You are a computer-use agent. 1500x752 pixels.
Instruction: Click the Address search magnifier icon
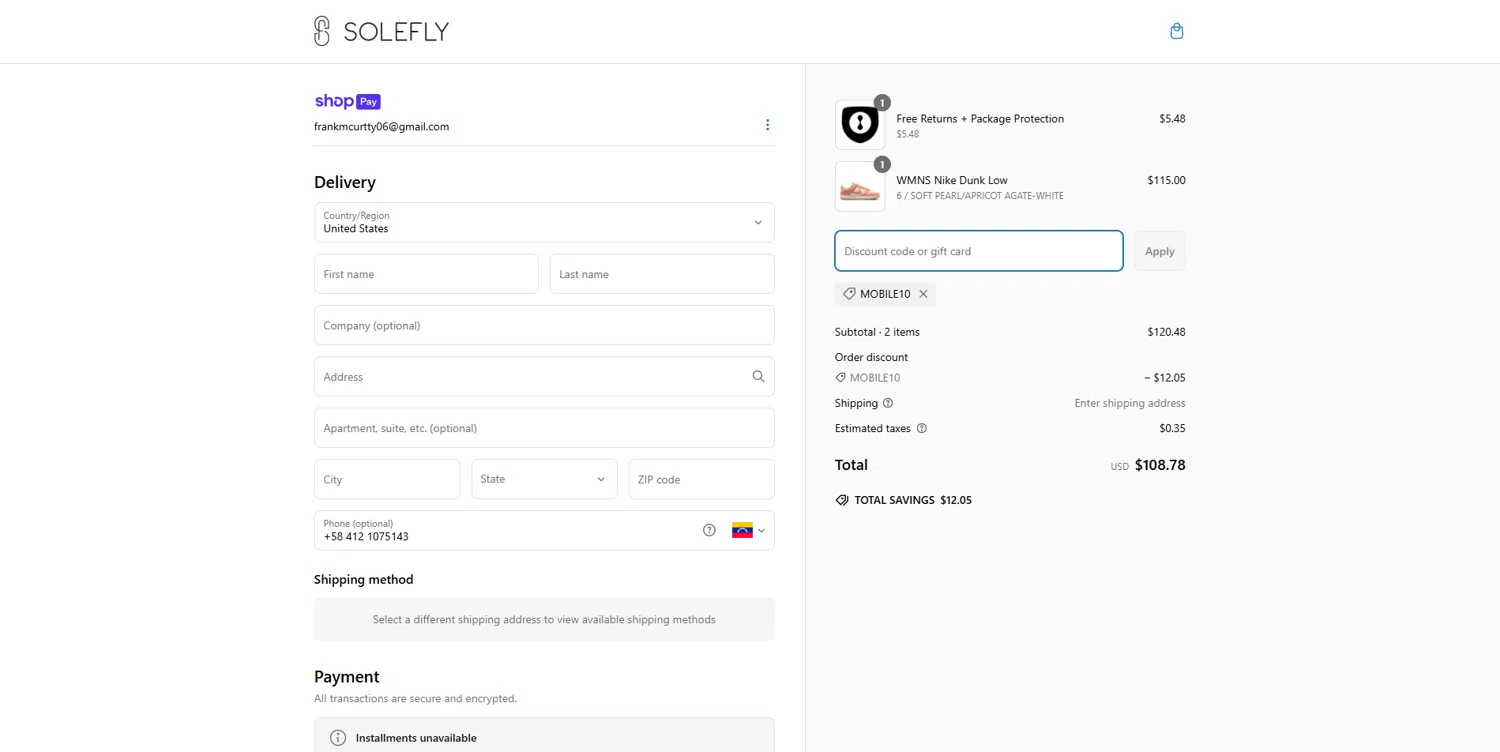tap(758, 377)
